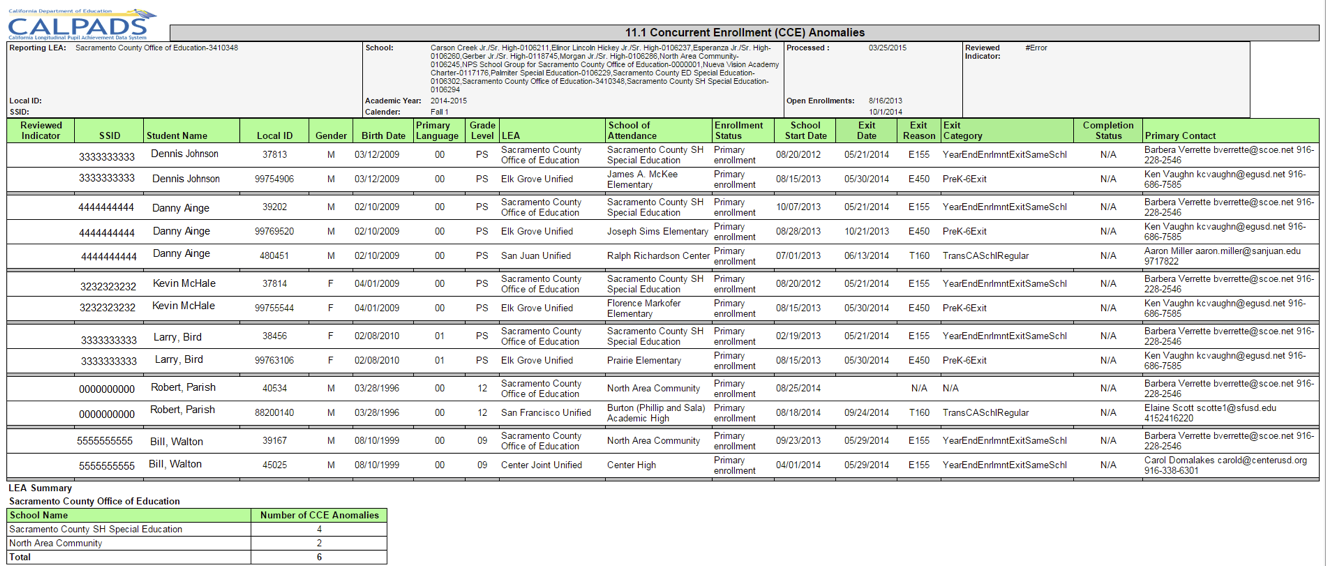Select Local ID 480451
The height and width of the screenshot is (566, 1326).
[274, 255]
